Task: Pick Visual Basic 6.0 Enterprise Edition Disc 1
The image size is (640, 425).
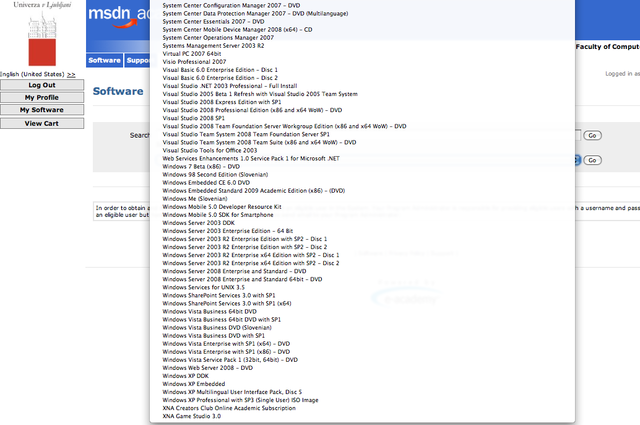Action: pyautogui.click(x=220, y=70)
